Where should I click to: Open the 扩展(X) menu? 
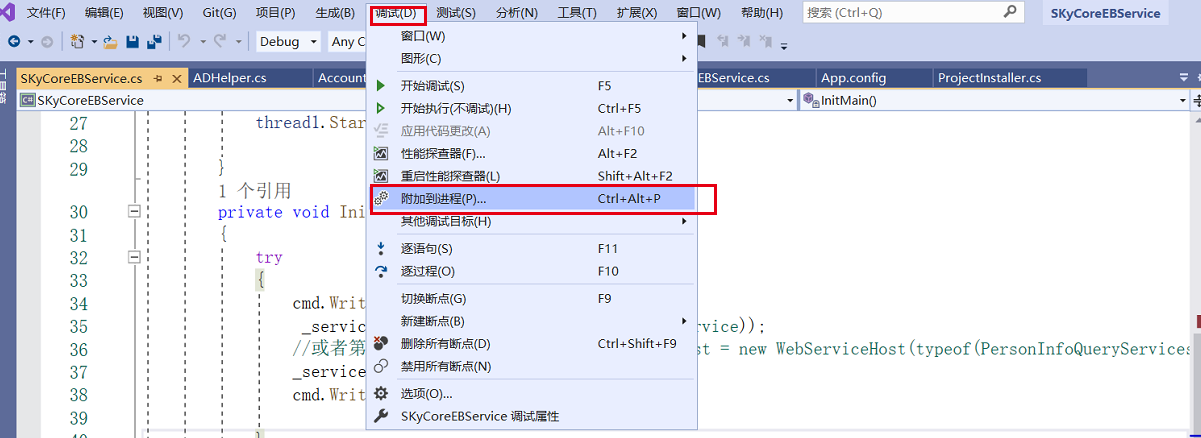(637, 13)
